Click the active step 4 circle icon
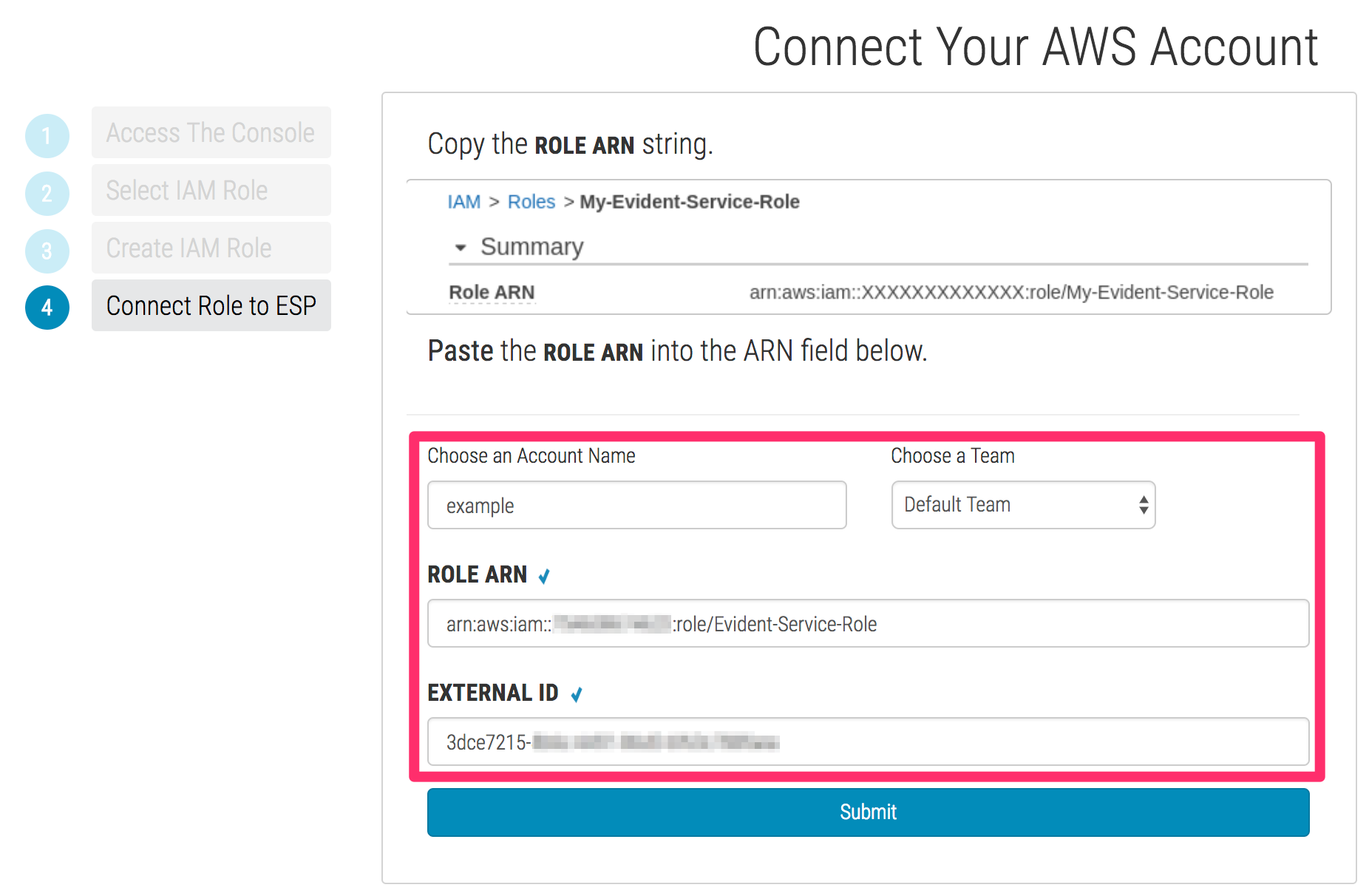The height and width of the screenshot is (896, 1369). 47,308
